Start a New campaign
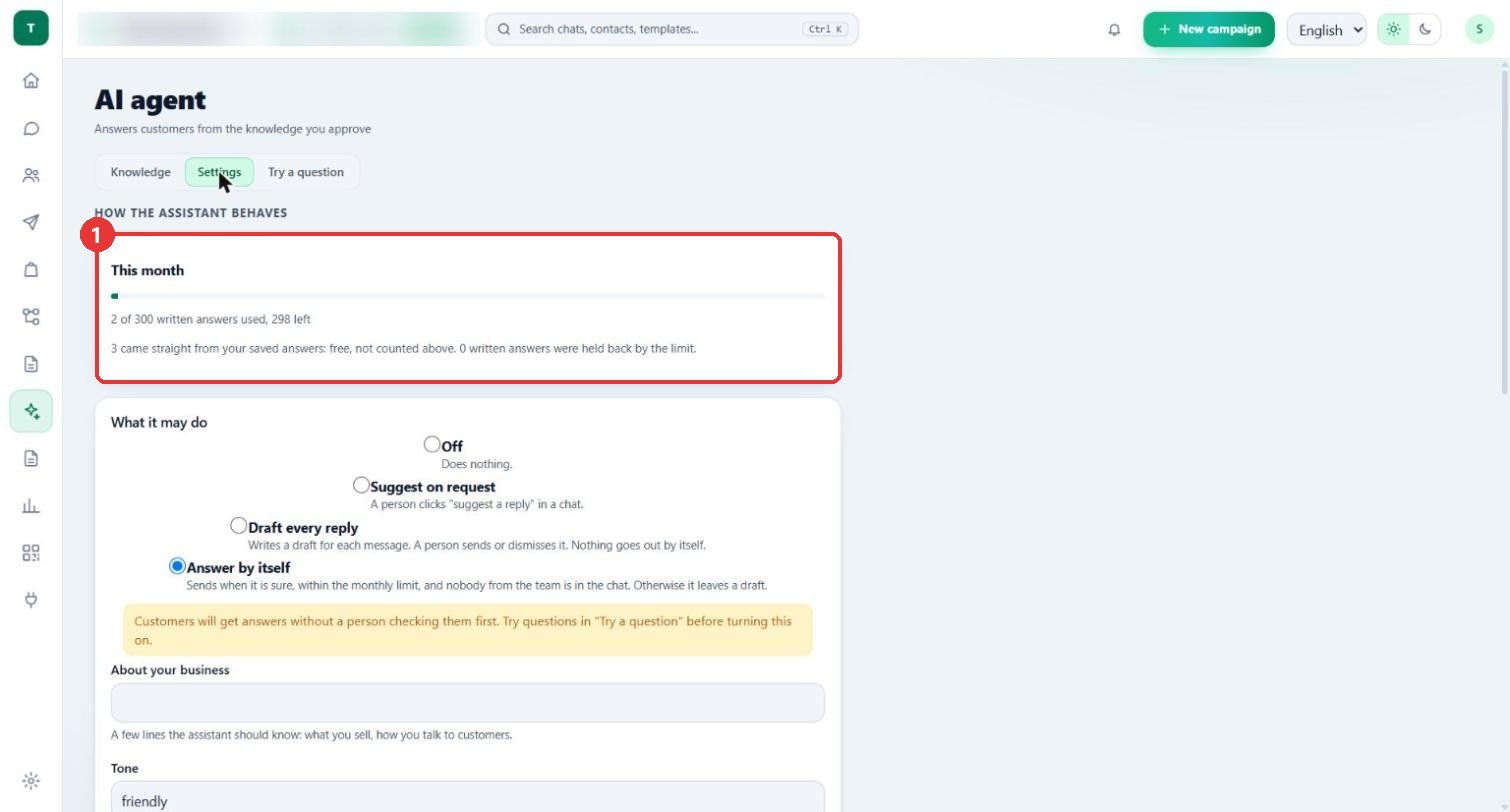The height and width of the screenshot is (812, 1510). coord(1209,29)
